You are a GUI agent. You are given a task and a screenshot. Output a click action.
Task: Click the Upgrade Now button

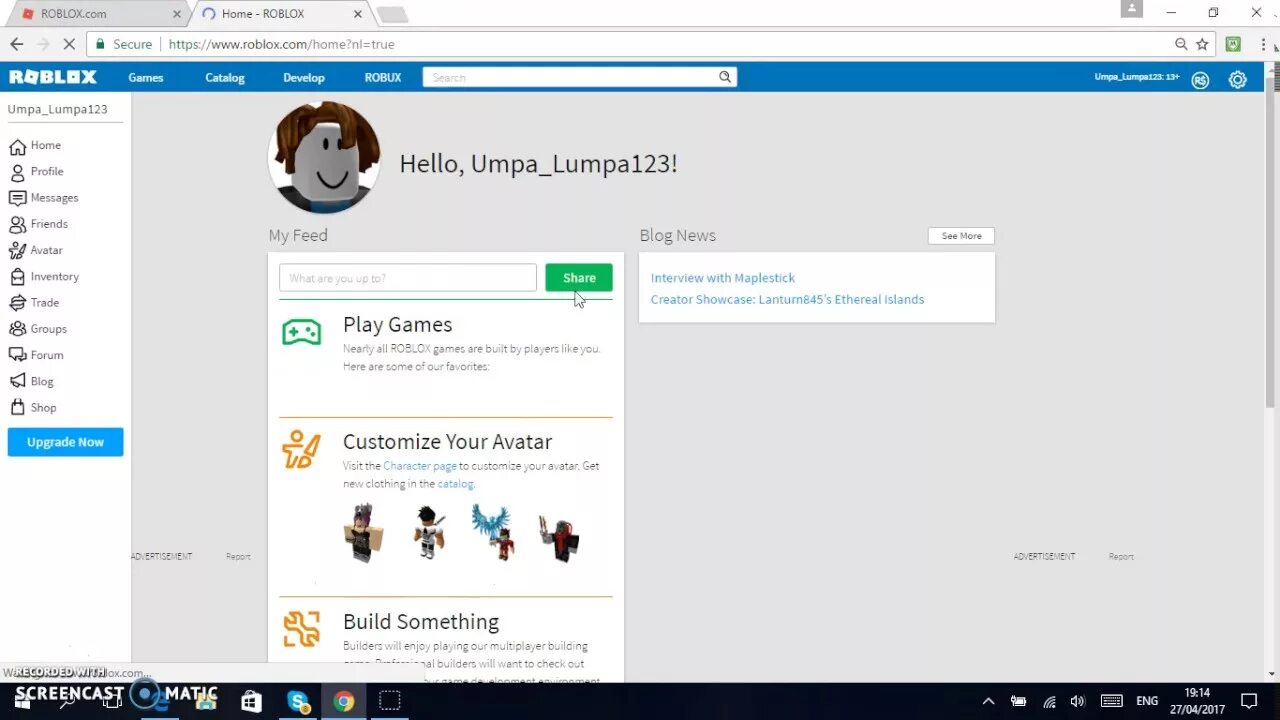click(x=65, y=442)
